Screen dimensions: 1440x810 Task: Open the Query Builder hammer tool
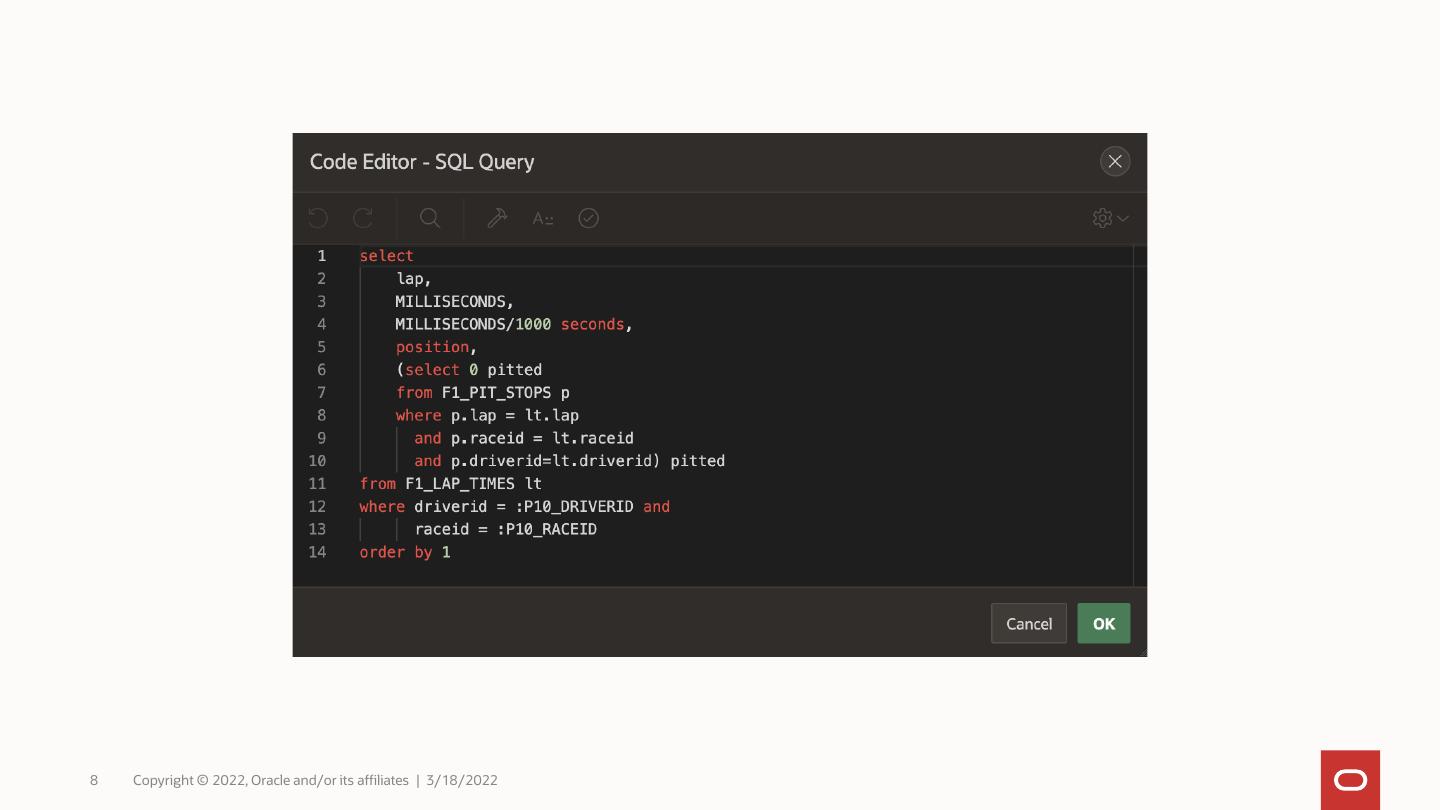click(497, 218)
